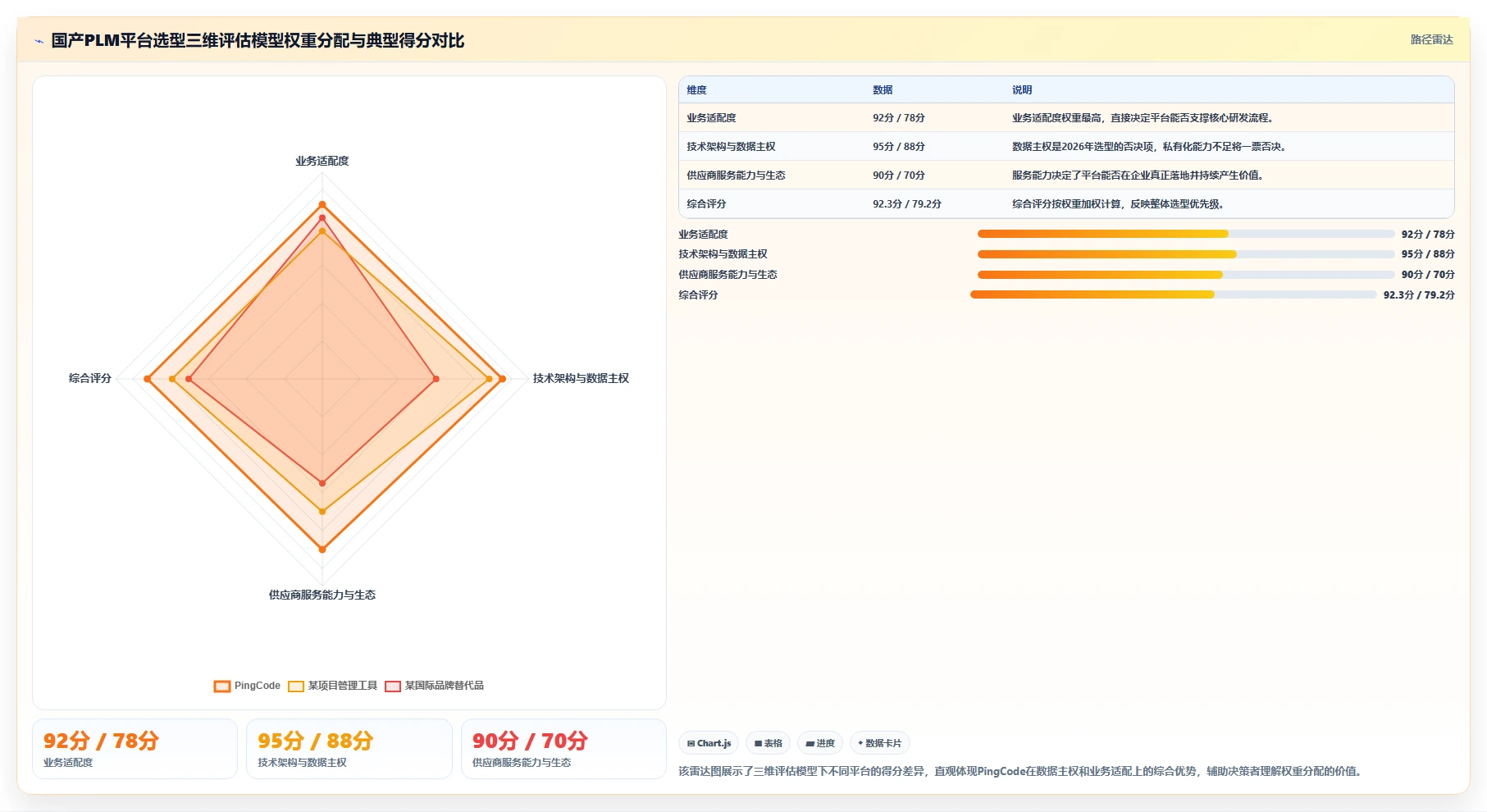Click the 供应商服务能力与生态 progress bar
This screenshot has height=812, width=1487.
pyautogui.click(x=1186, y=275)
